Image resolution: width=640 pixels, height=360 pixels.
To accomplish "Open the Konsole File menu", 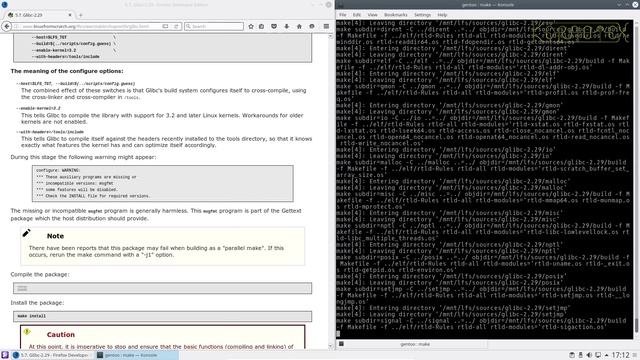I will point(342,15).
